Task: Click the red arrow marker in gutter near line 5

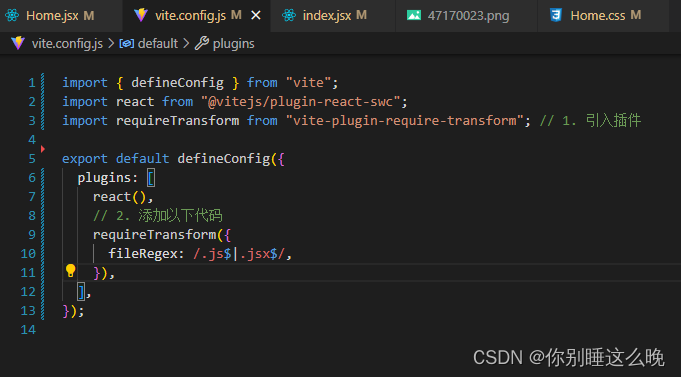Action: tap(43, 149)
